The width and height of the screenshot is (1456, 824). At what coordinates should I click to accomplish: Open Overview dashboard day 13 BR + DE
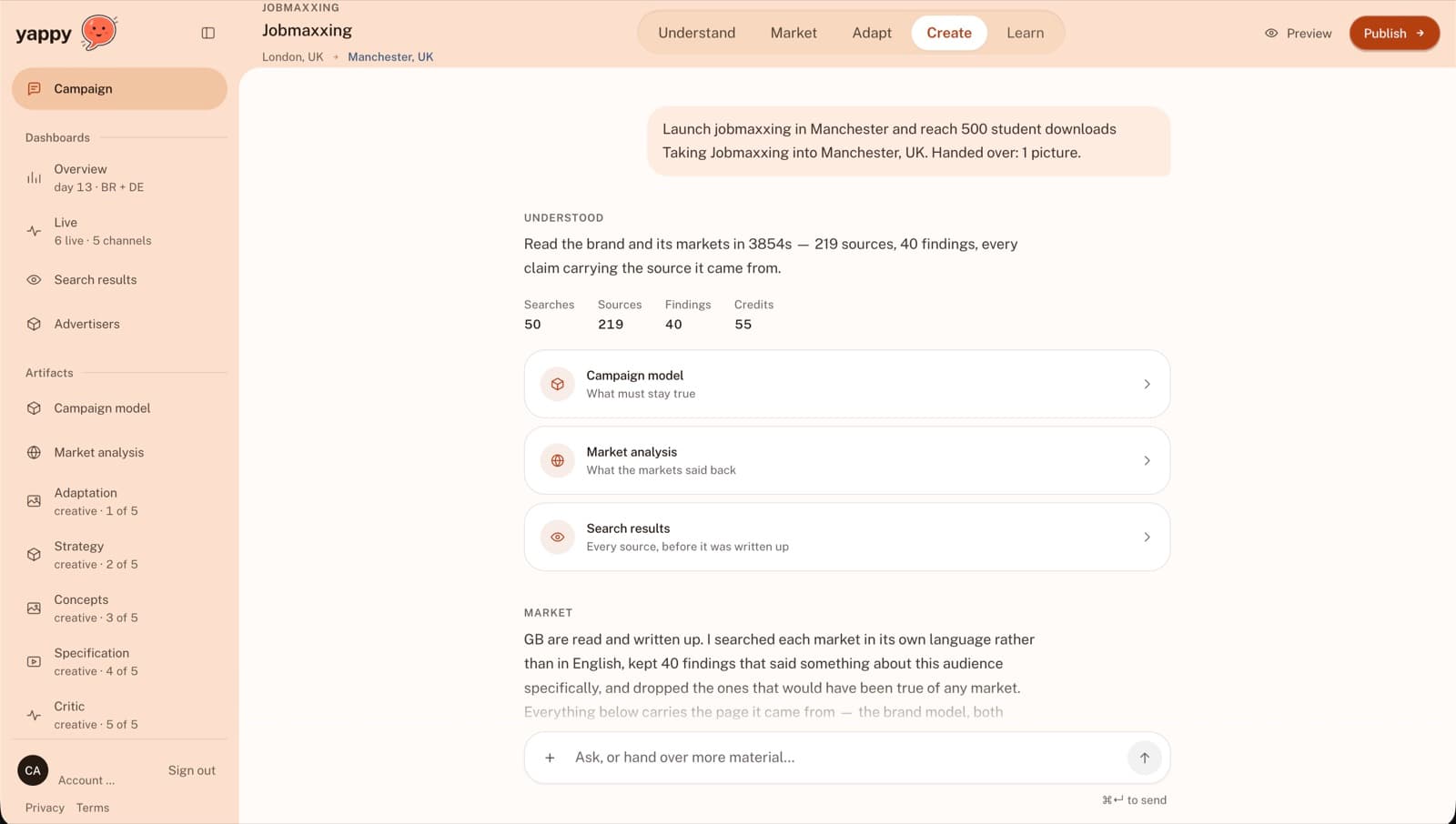pyautogui.click(x=119, y=177)
